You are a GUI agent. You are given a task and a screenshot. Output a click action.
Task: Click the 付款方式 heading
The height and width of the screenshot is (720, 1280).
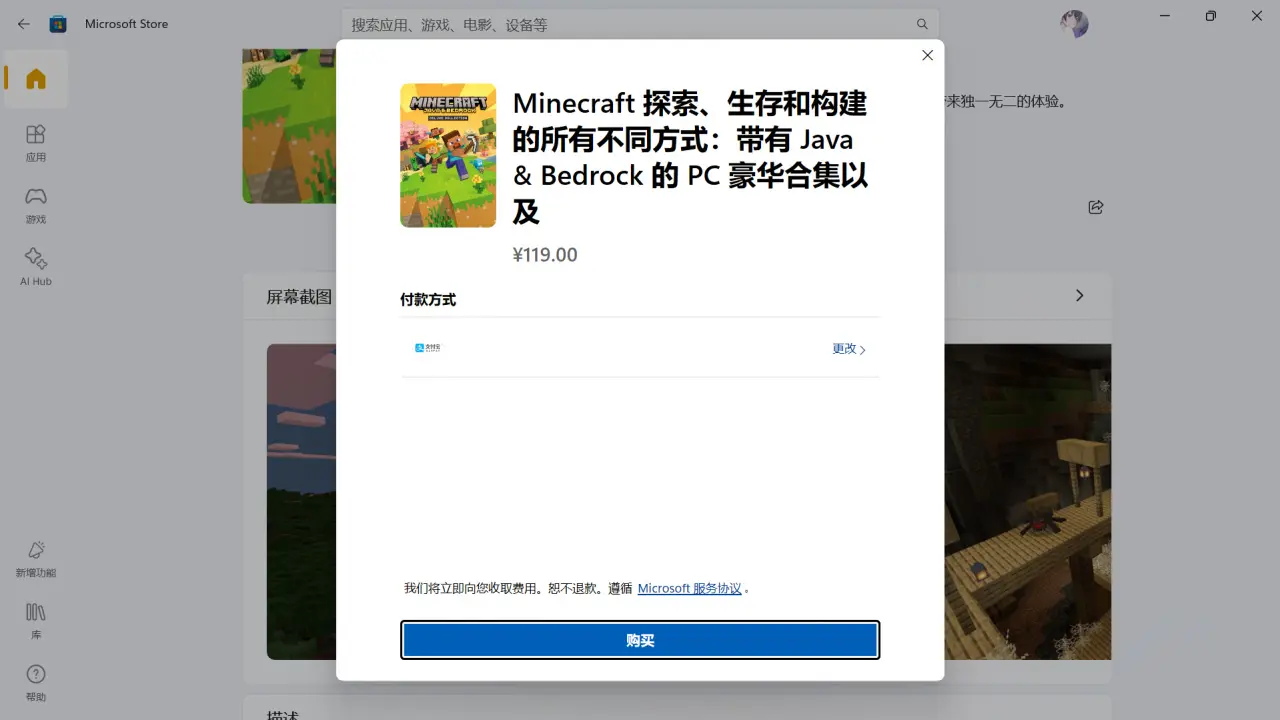pos(428,300)
